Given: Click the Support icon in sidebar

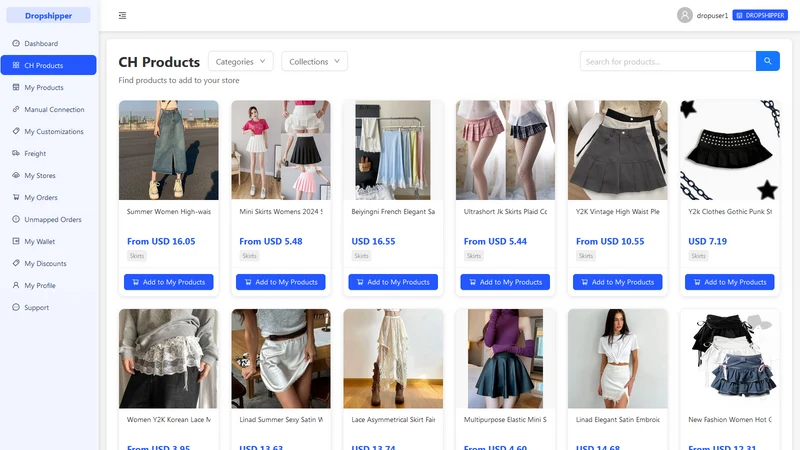Looking at the screenshot, I should (x=16, y=307).
